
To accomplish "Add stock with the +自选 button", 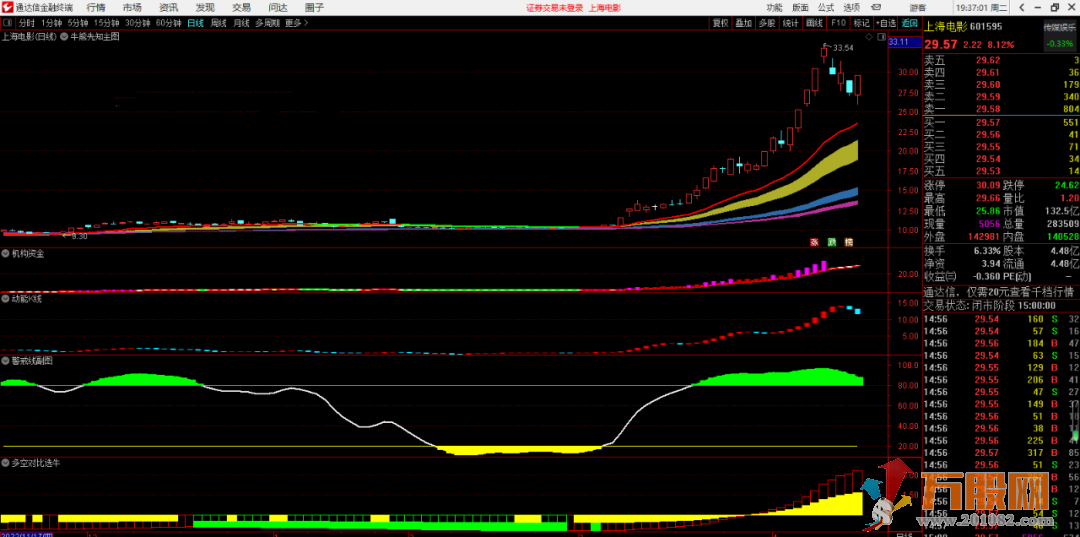I will click(x=886, y=23).
